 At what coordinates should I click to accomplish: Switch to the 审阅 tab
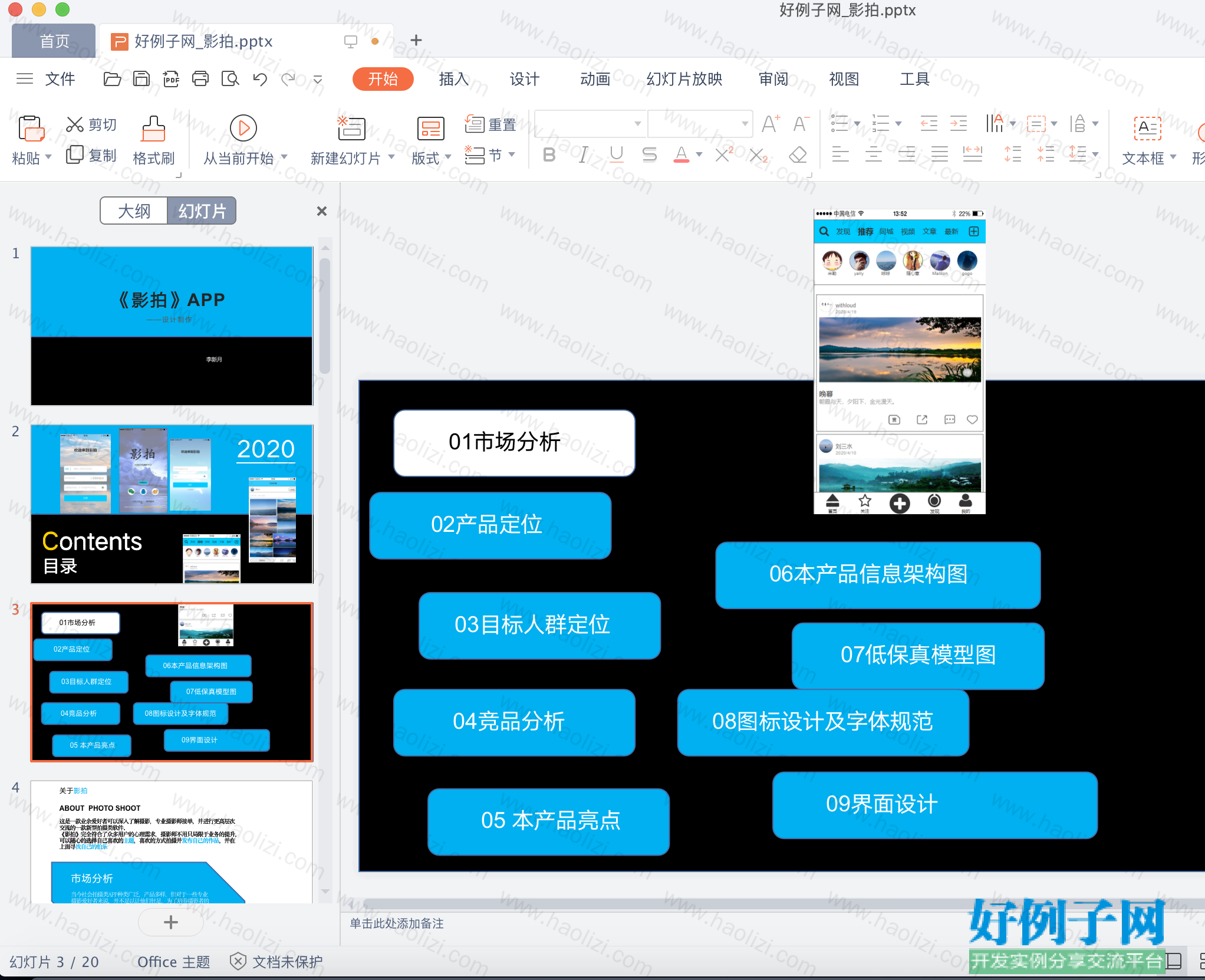[x=773, y=79]
